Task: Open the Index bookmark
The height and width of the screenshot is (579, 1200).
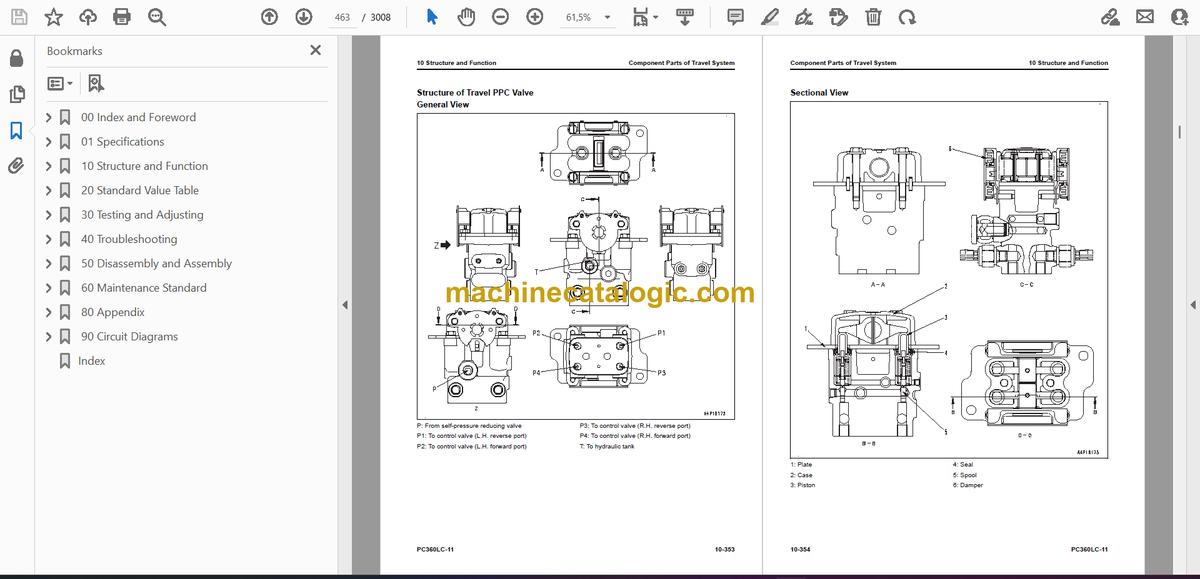Action: (x=91, y=361)
